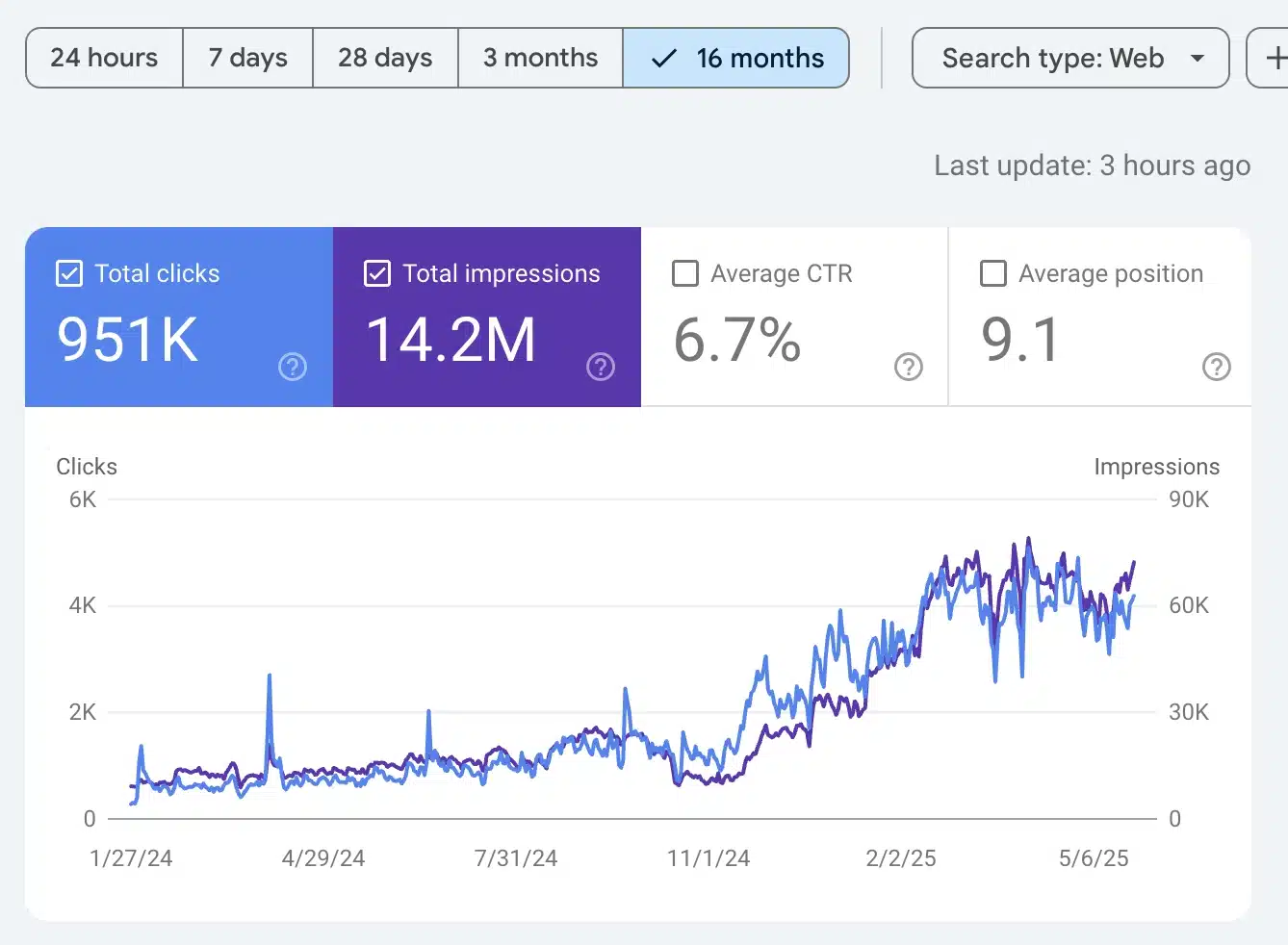Click the 6.7% average CTR value

737,340
